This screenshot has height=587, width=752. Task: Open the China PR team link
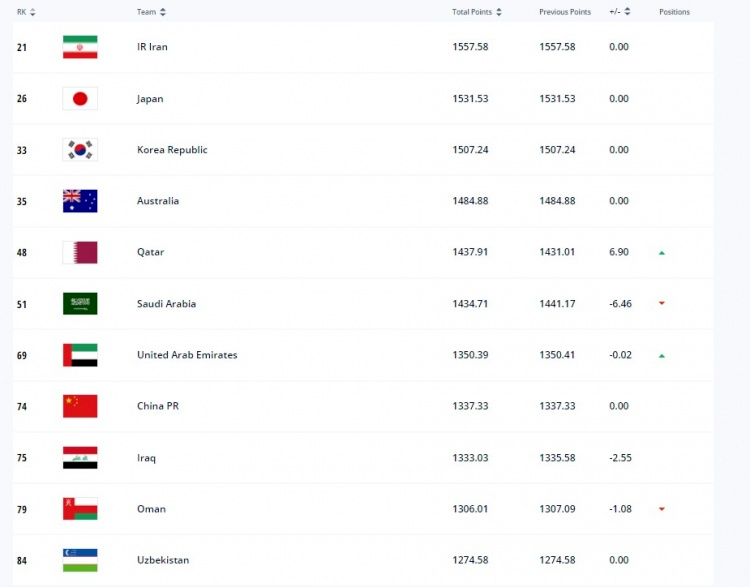pos(158,406)
